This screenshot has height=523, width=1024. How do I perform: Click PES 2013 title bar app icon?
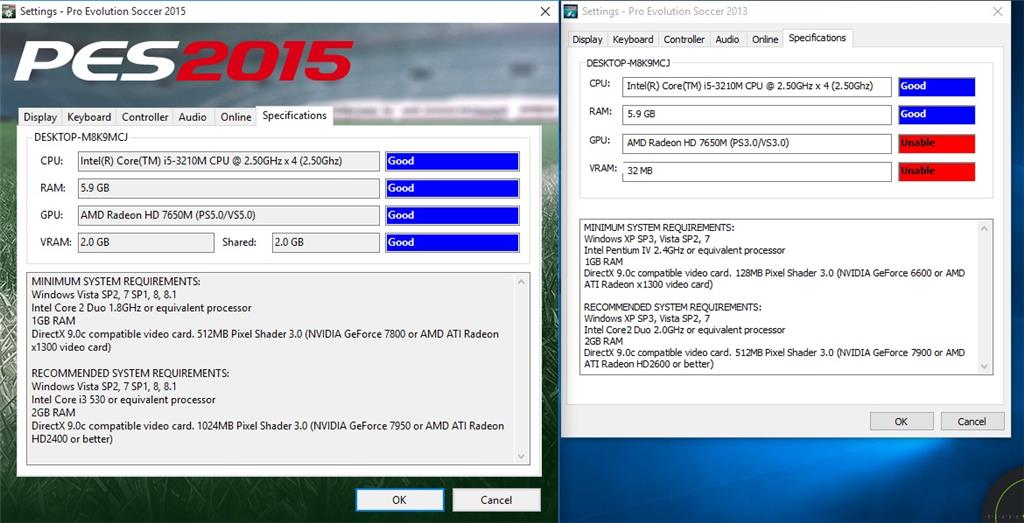[x=571, y=11]
